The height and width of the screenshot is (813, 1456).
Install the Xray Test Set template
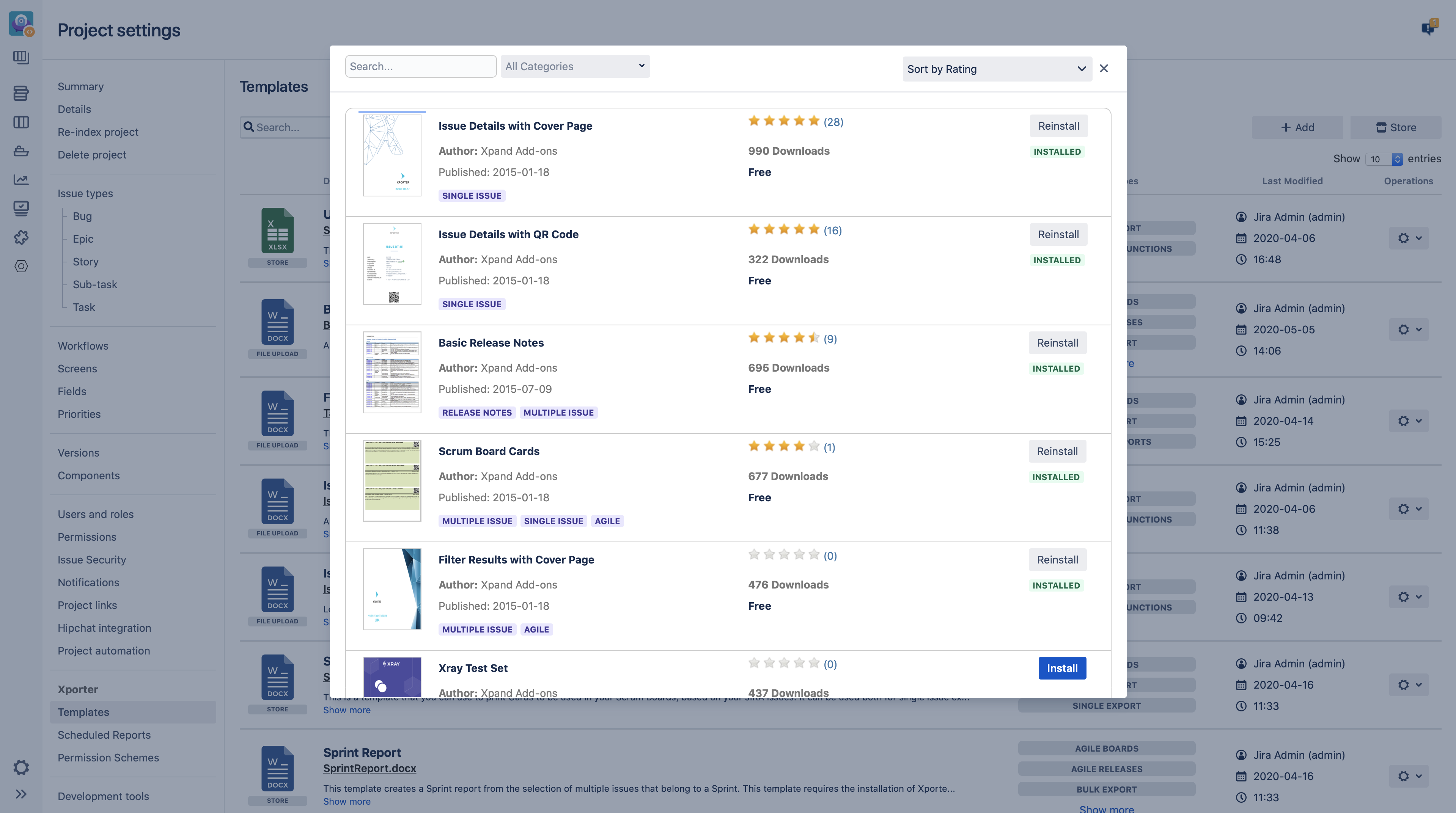pos(1061,668)
